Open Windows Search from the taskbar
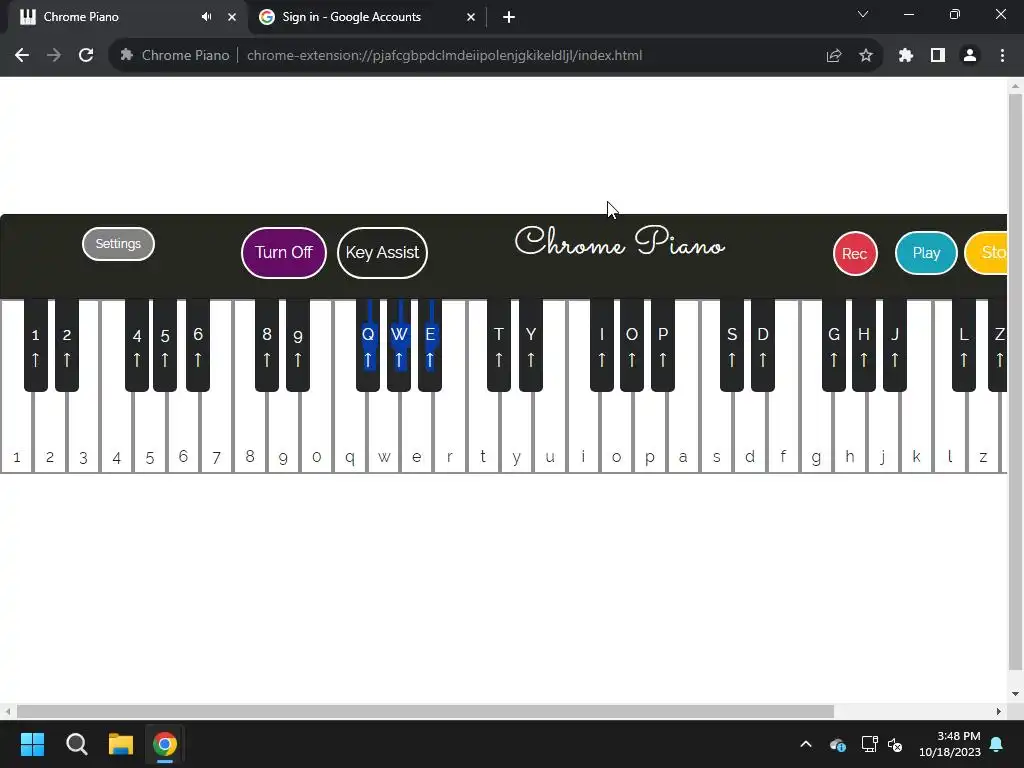The image size is (1024, 768). (x=77, y=744)
